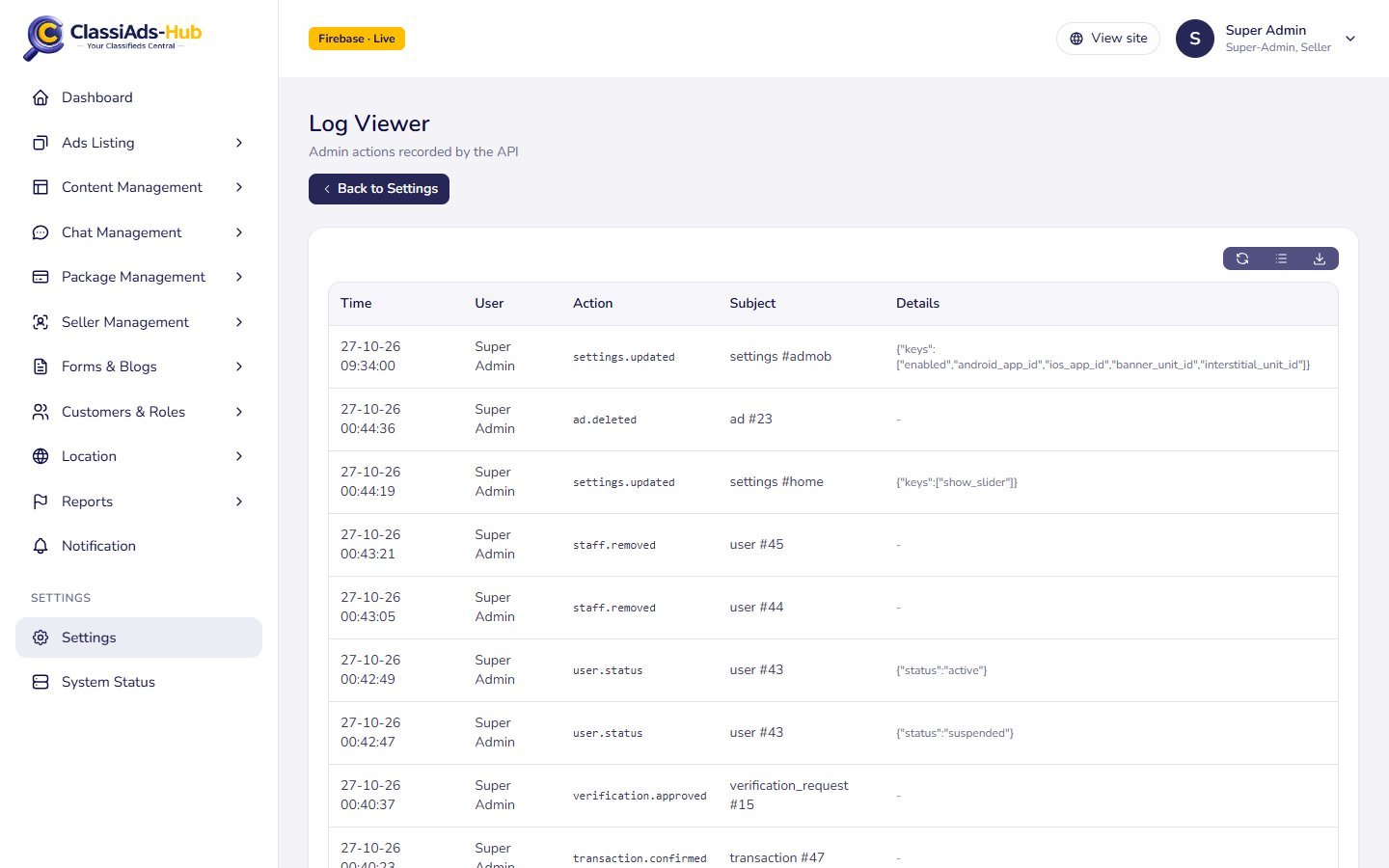Expand the Seller Management chevron
Screen dimensions: 1389x868
tap(239, 322)
